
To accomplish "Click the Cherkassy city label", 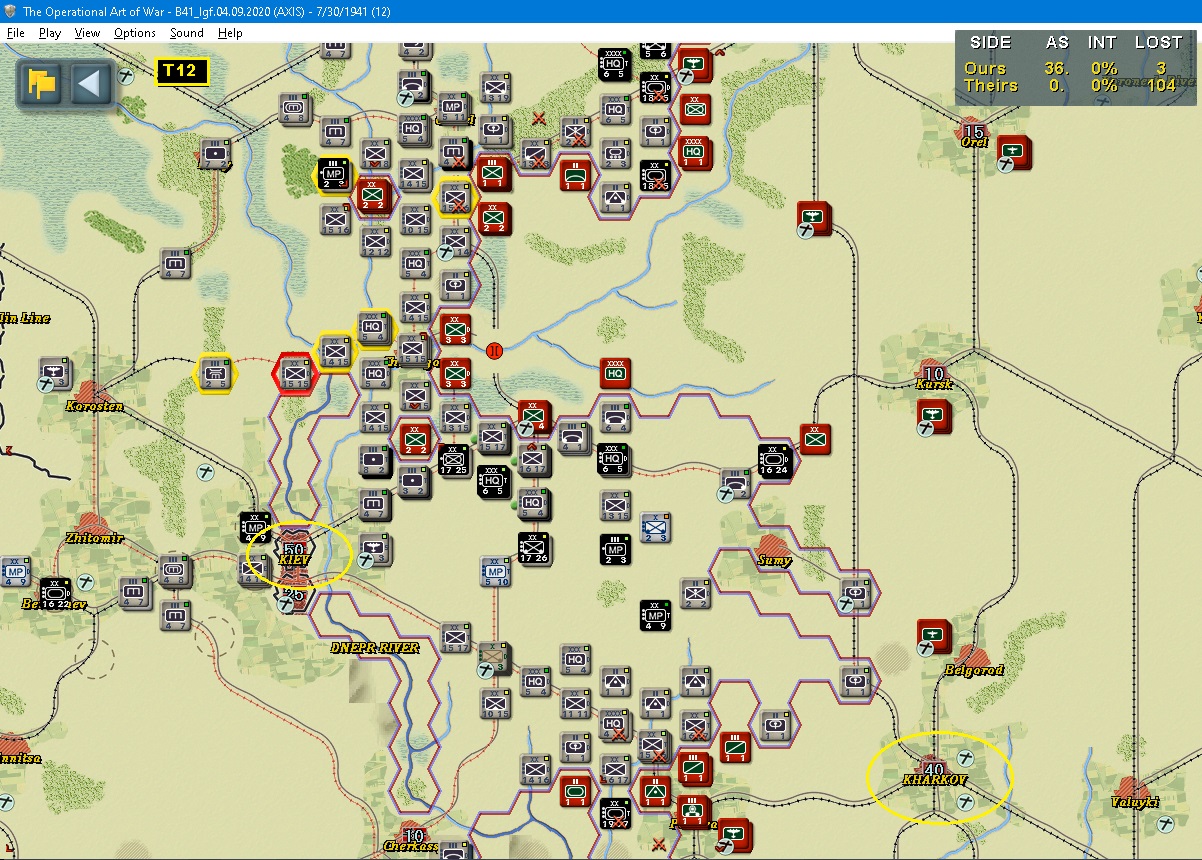I will point(412,846).
